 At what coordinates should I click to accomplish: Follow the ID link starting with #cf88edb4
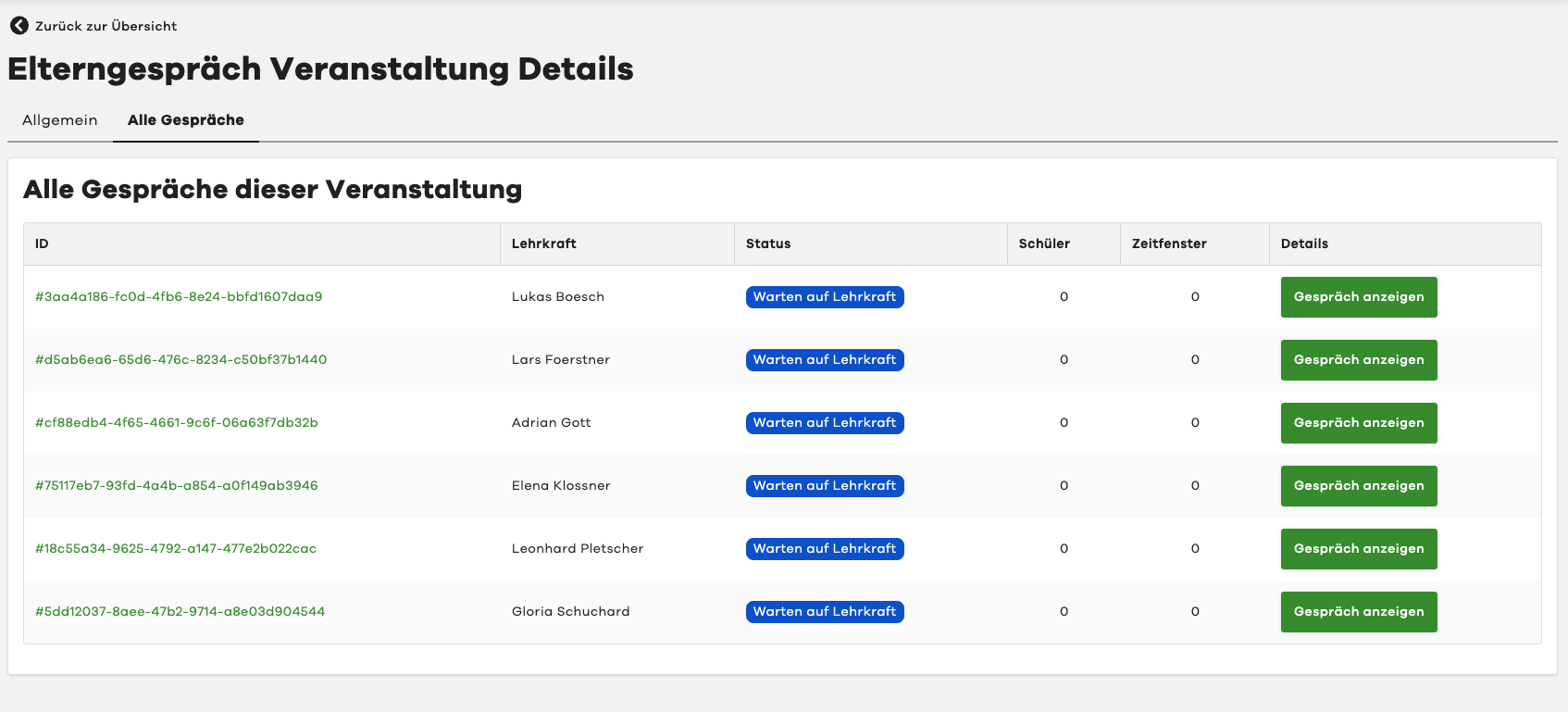tap(176, 423)
